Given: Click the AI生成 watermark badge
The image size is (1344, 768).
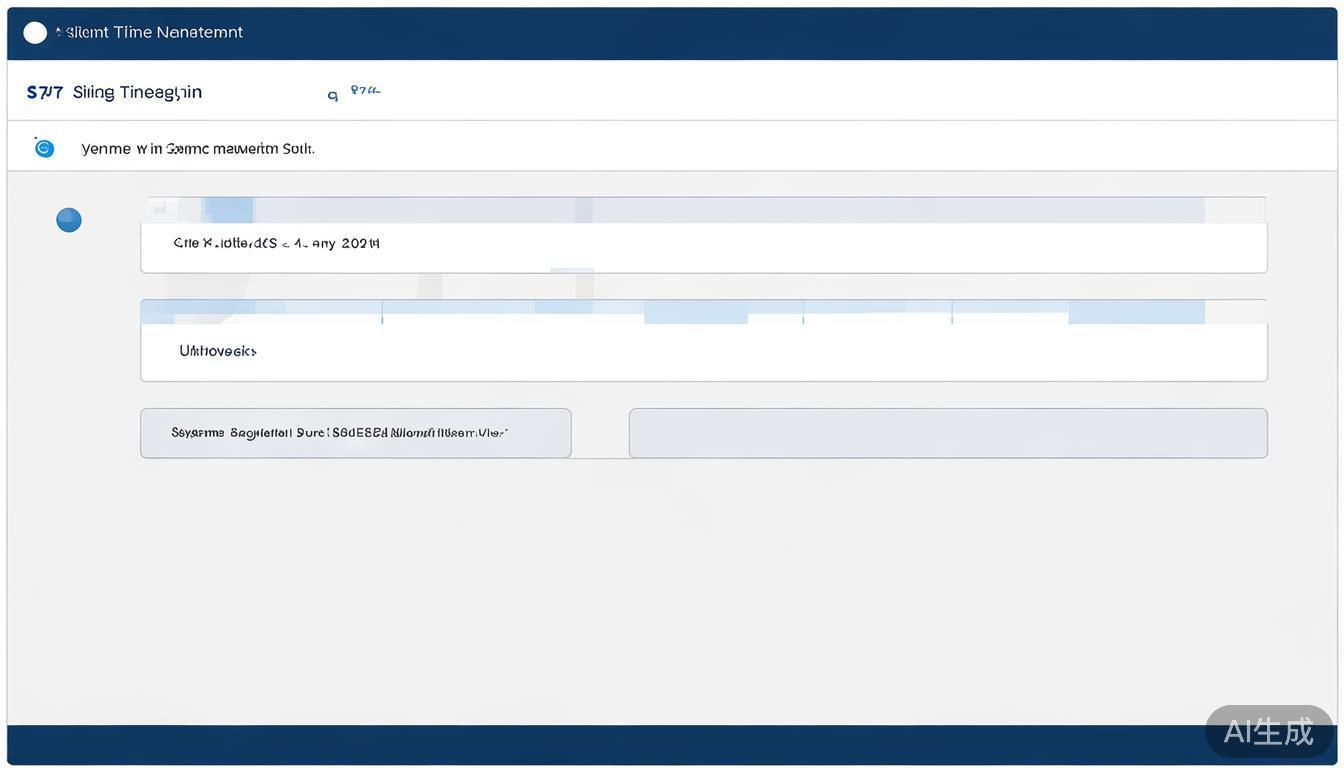Looking at the screenshot, I should point(1268,731).
